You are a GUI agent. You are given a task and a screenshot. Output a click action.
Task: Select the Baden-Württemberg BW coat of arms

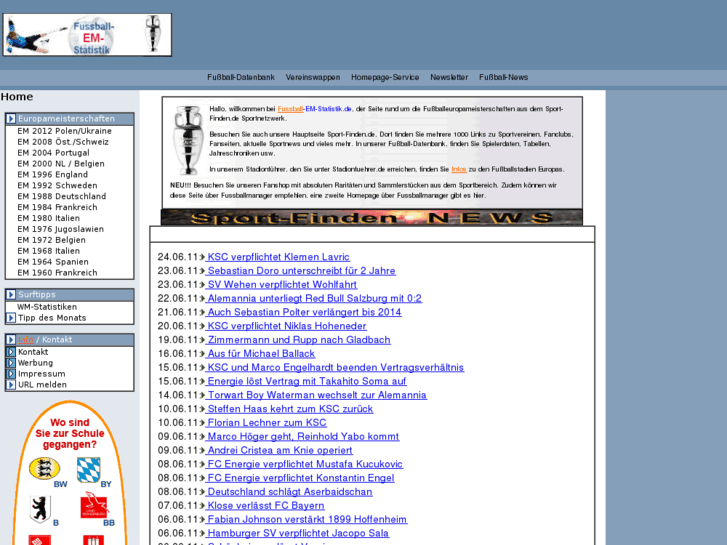(x=45, y=468)
